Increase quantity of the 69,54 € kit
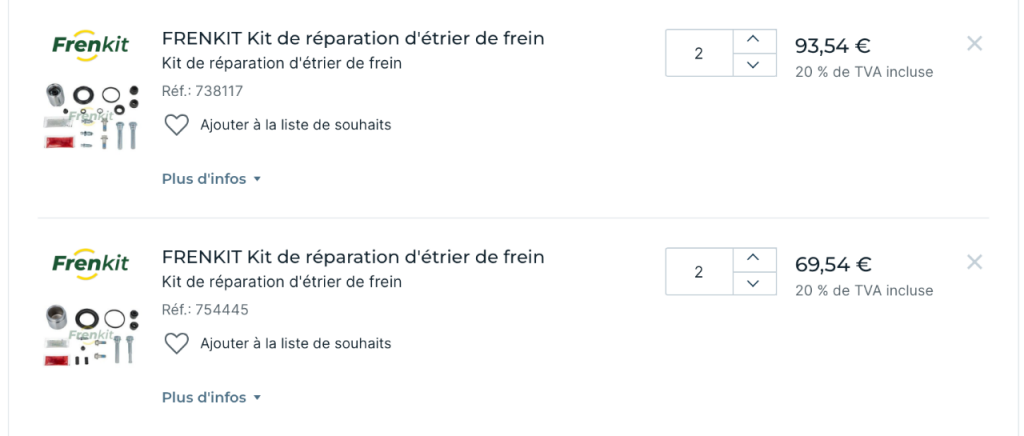 pyautogui.click(x=754, y=259)
